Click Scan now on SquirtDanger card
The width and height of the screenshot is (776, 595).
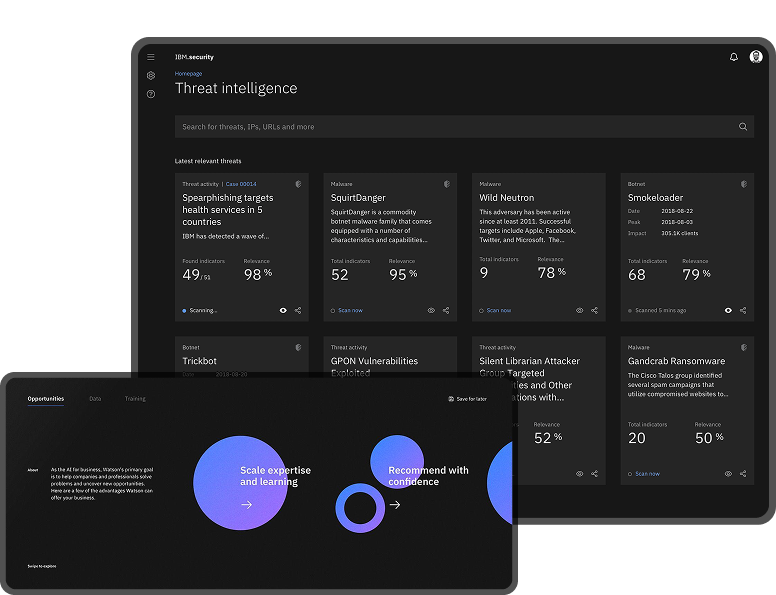[347, 310]
